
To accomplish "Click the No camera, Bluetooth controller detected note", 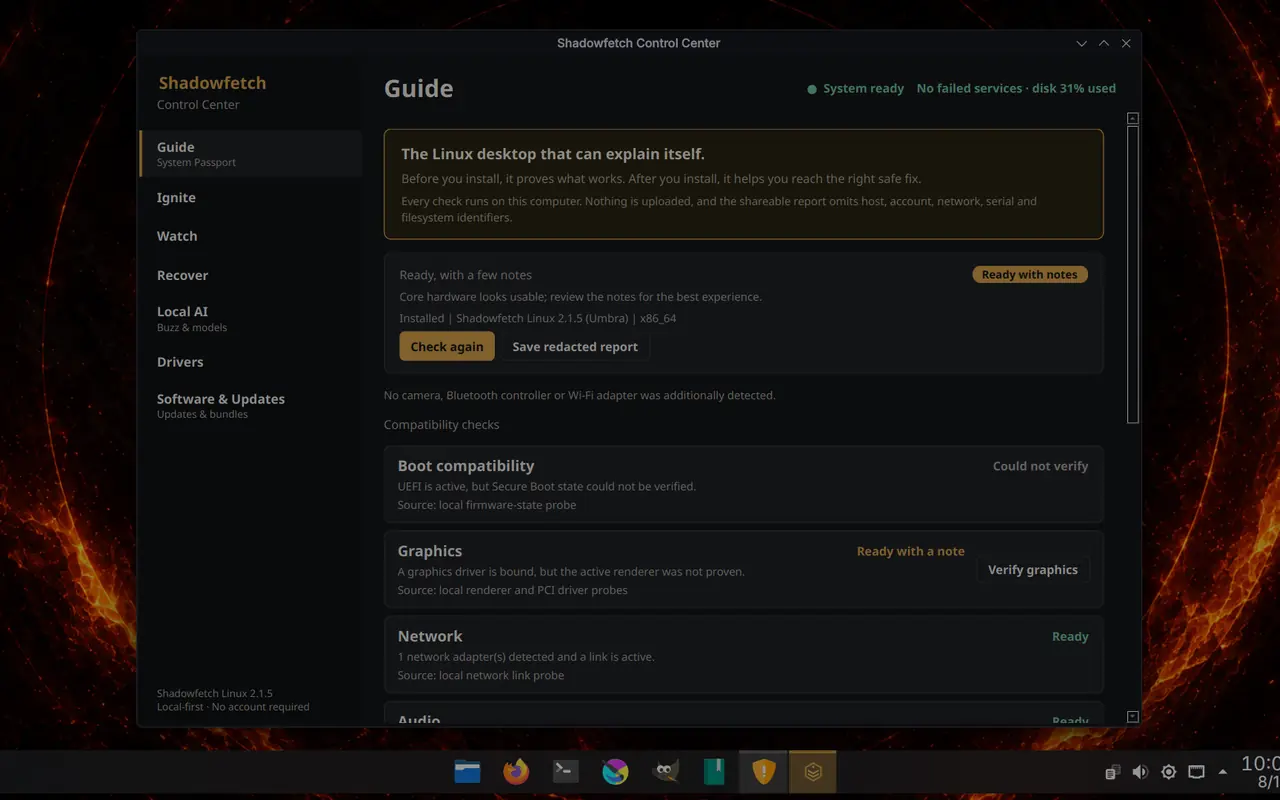I will [580, 396].
